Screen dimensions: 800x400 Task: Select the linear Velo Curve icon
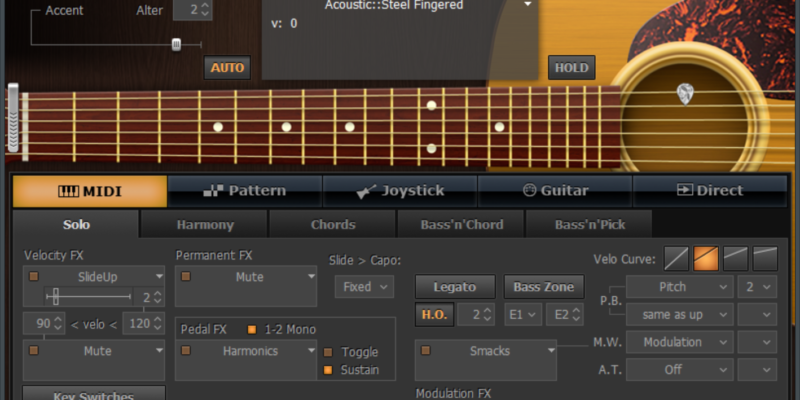coord(676,259)
